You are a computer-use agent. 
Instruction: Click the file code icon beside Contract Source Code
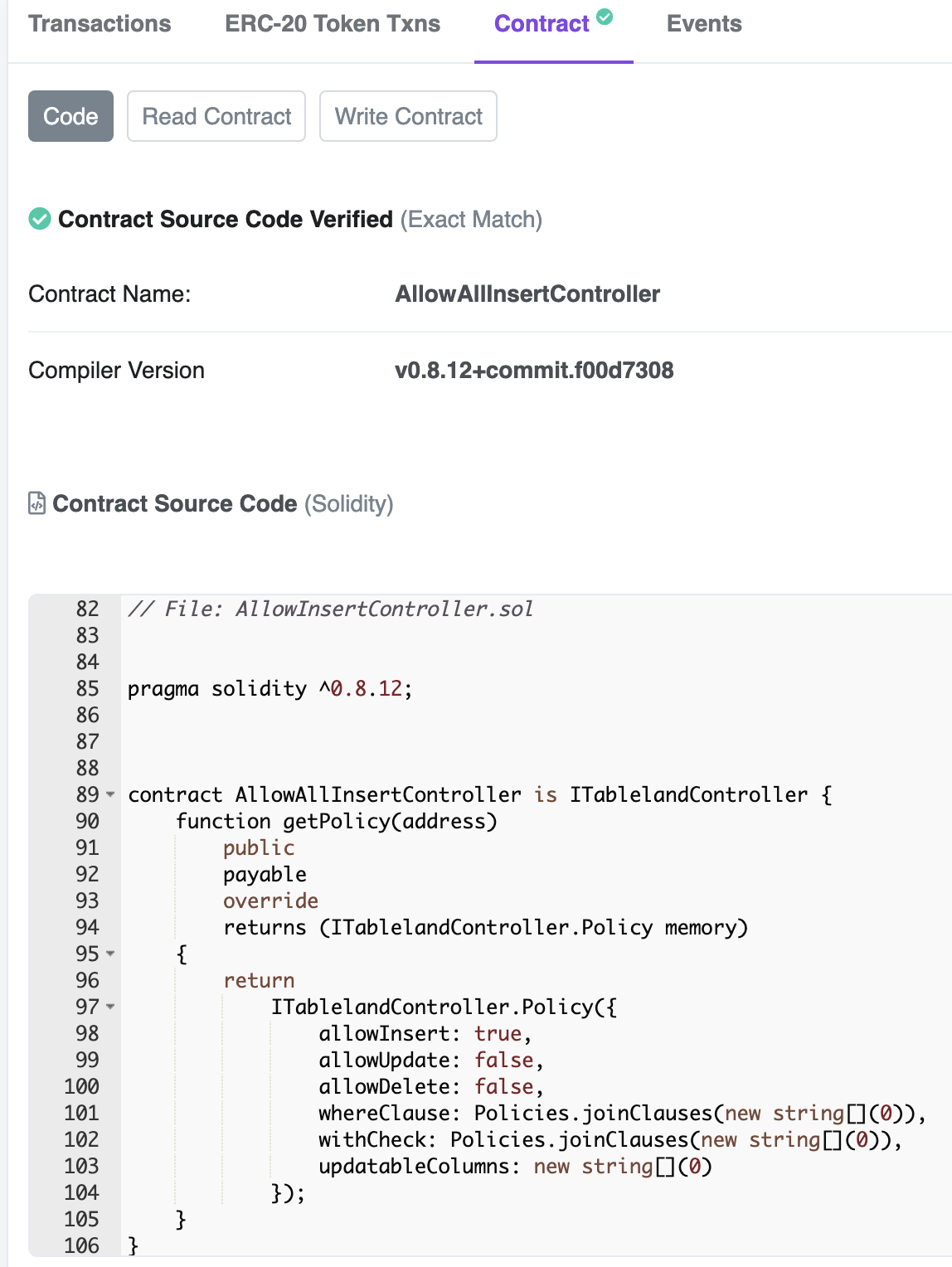coord(36,503)
